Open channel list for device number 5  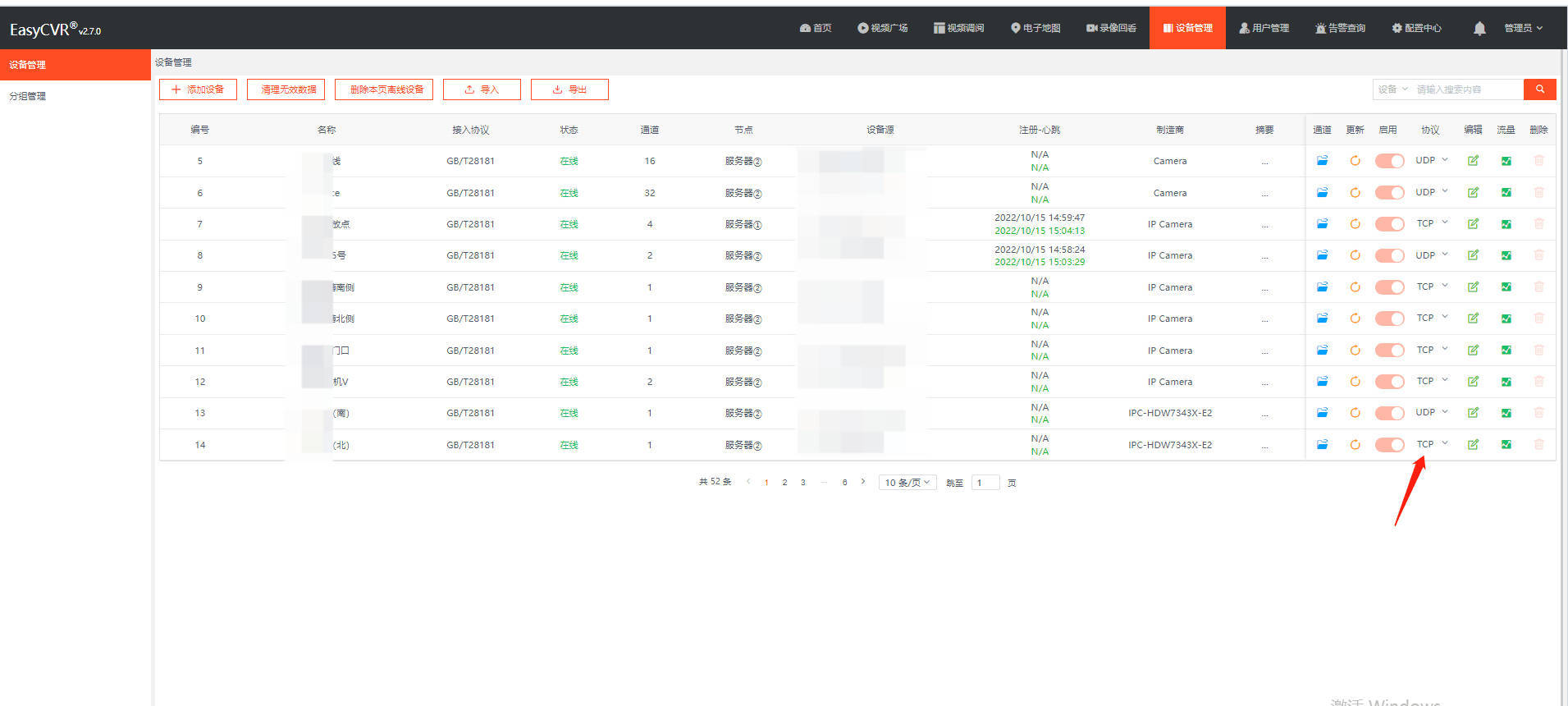click(x=1322, y=161)
